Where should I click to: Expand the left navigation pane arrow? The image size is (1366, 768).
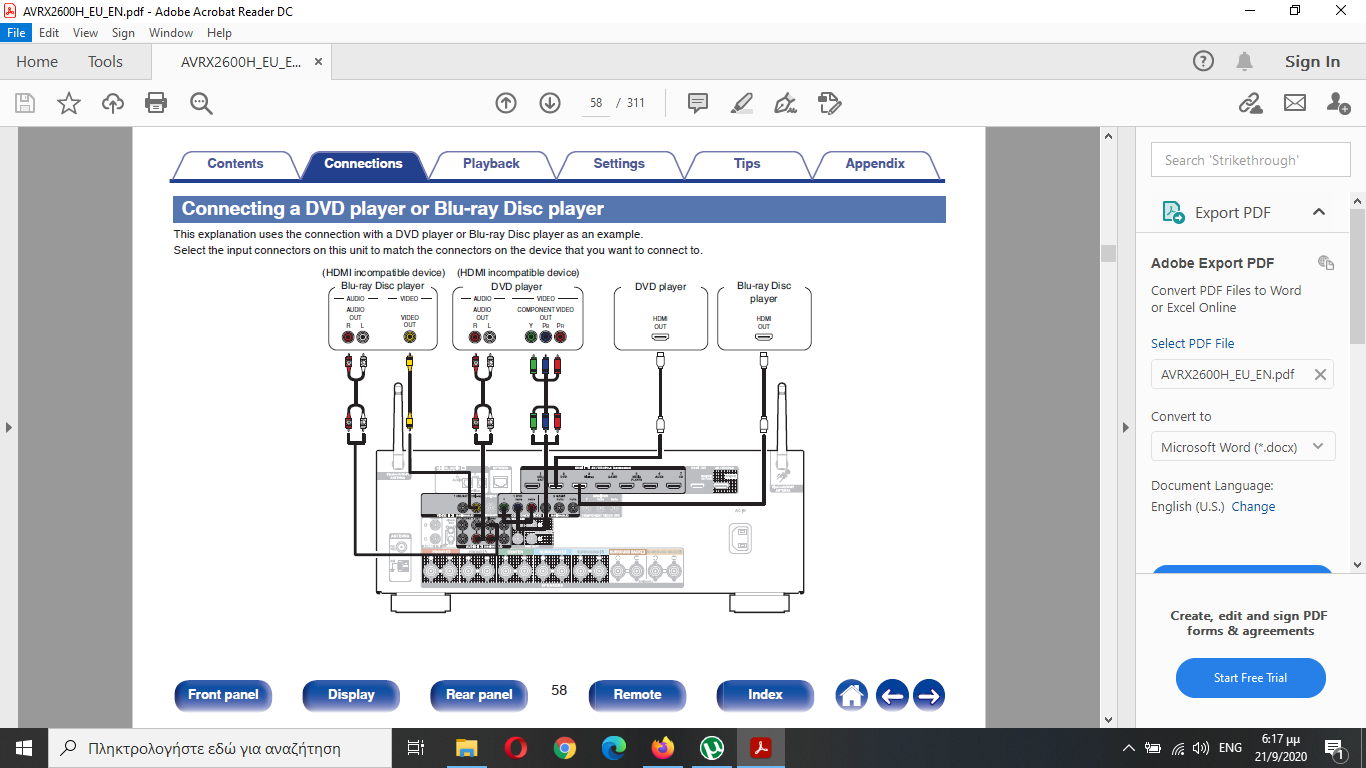pos(9,427)
